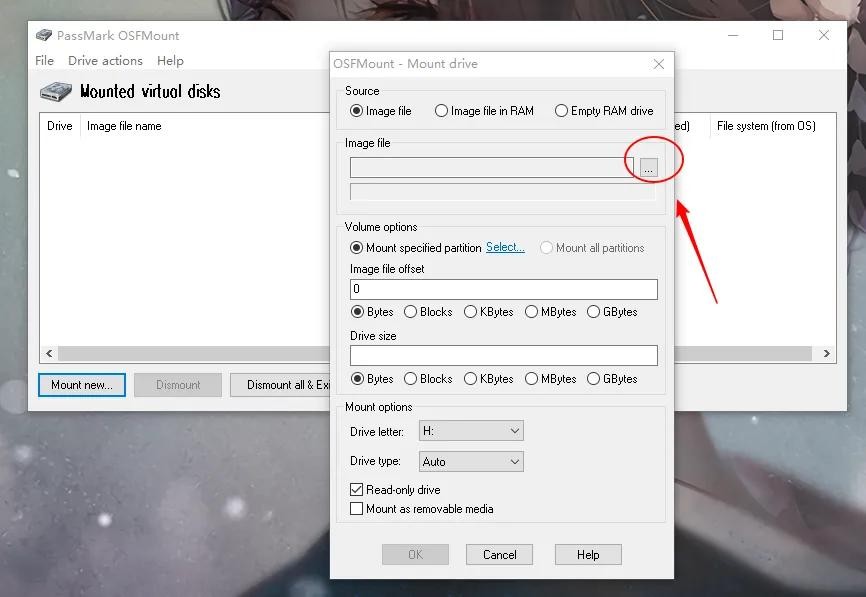Open the Drive actions menu
The width and height of the screenshot is (866, 597).
click(x=105, y=61)
